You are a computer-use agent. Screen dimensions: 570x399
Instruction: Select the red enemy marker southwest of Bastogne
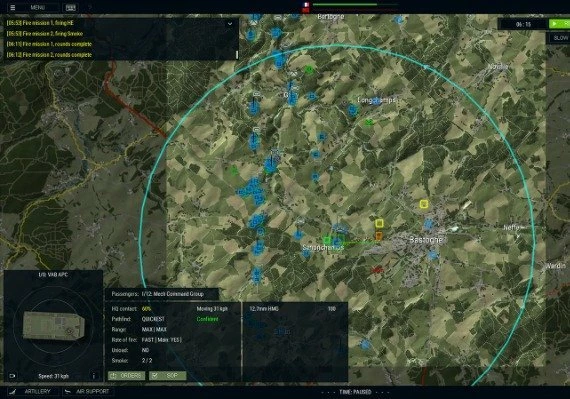pos(377,270)
